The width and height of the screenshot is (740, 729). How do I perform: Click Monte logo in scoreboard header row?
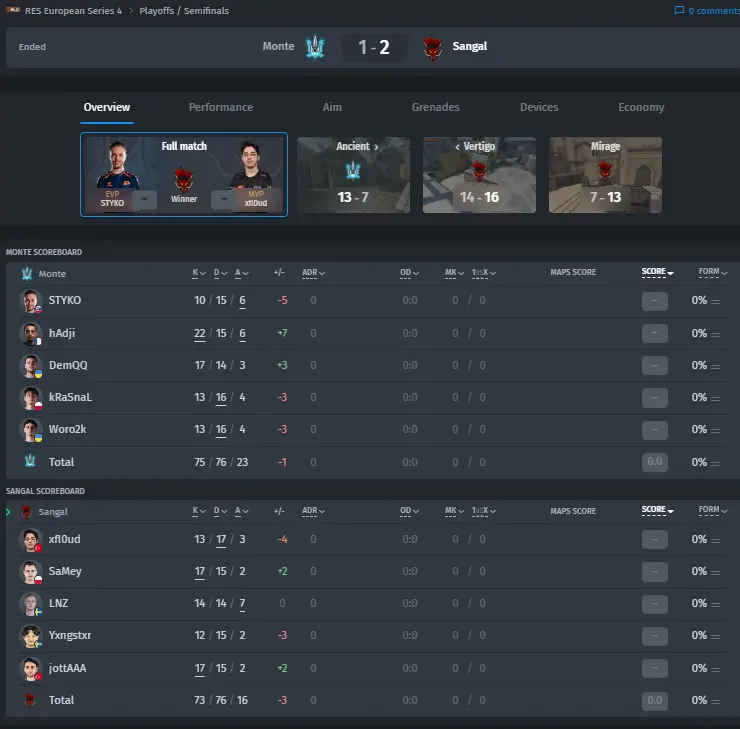[27, 274]
